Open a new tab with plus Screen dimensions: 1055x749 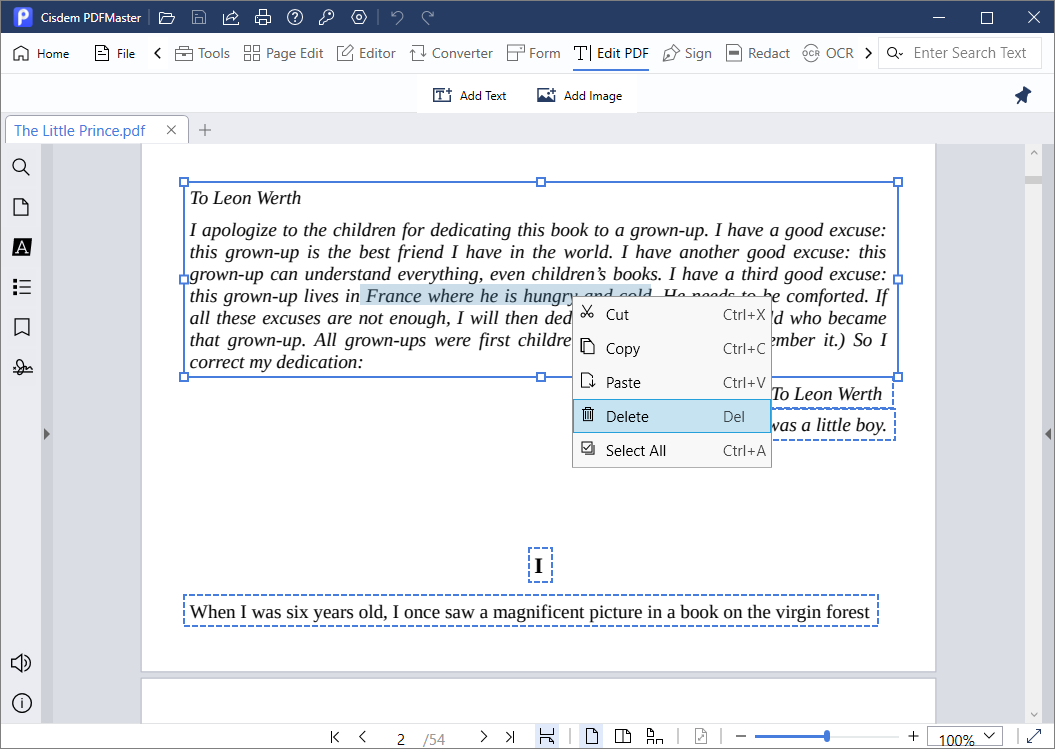[x=205, y=130]
